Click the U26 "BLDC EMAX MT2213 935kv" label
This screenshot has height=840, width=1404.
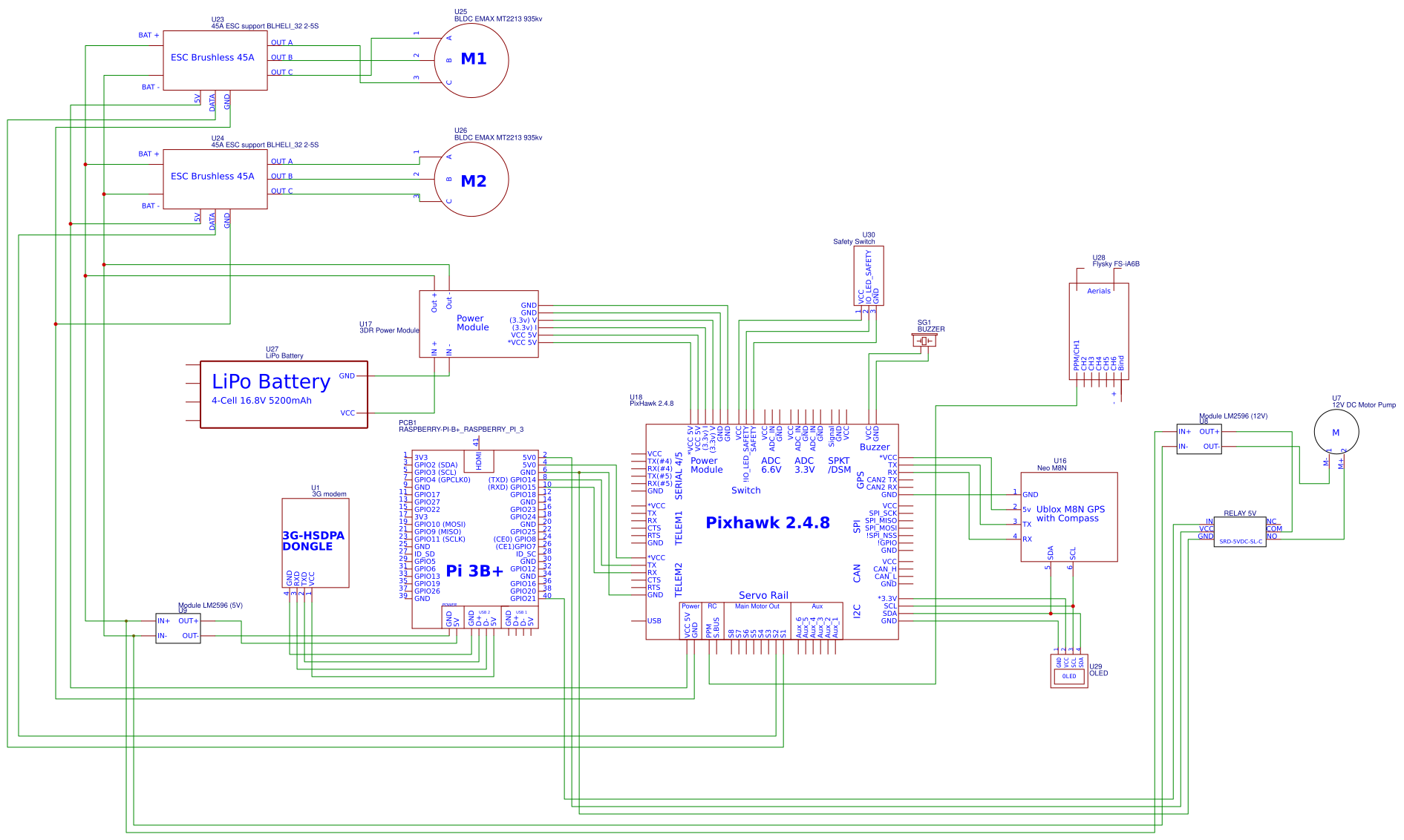(498, 137)
